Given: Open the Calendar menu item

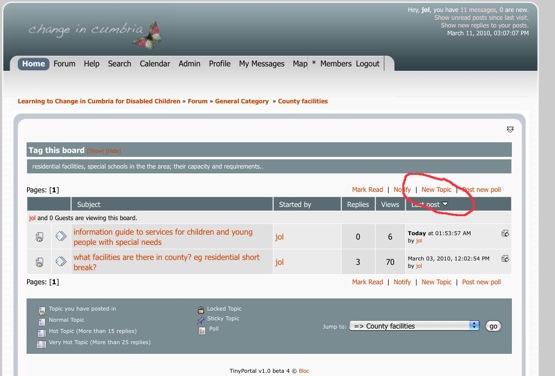Looking at the screenshot, I should (x=155, y=64).
